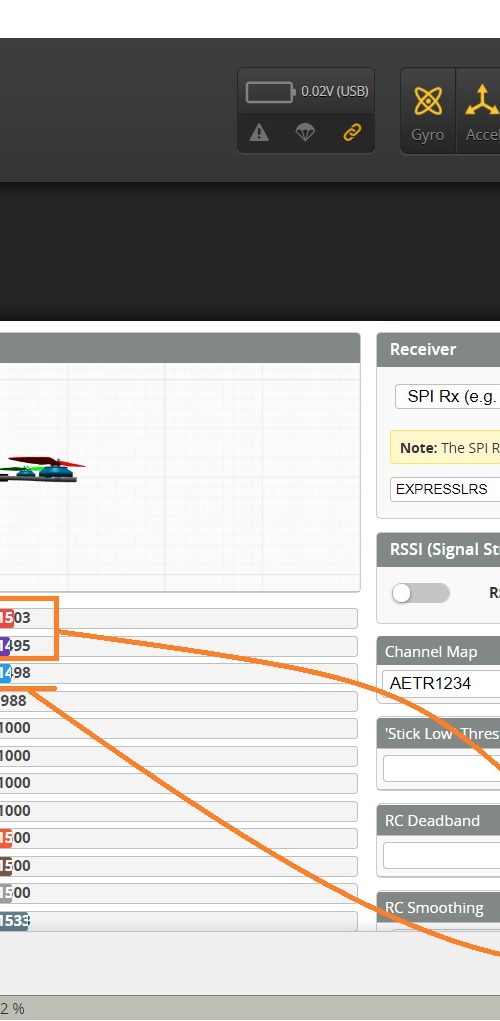Click the RC Deadband input field
The height and width of the screenshot is (1021, 500).
click(x=441, y=856)
